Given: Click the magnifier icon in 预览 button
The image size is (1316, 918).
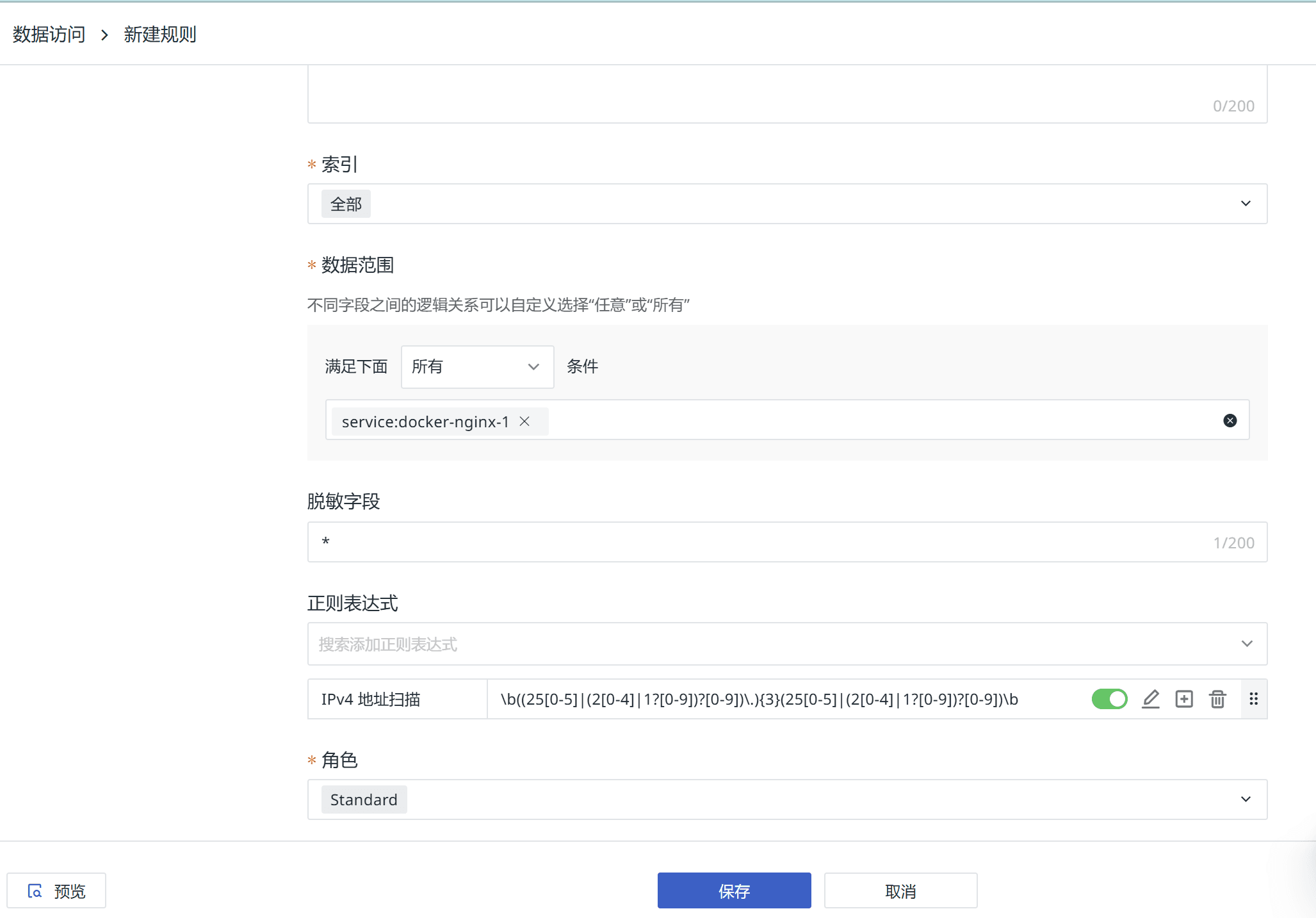Looking at the screenshot, I should pos(35,890).
